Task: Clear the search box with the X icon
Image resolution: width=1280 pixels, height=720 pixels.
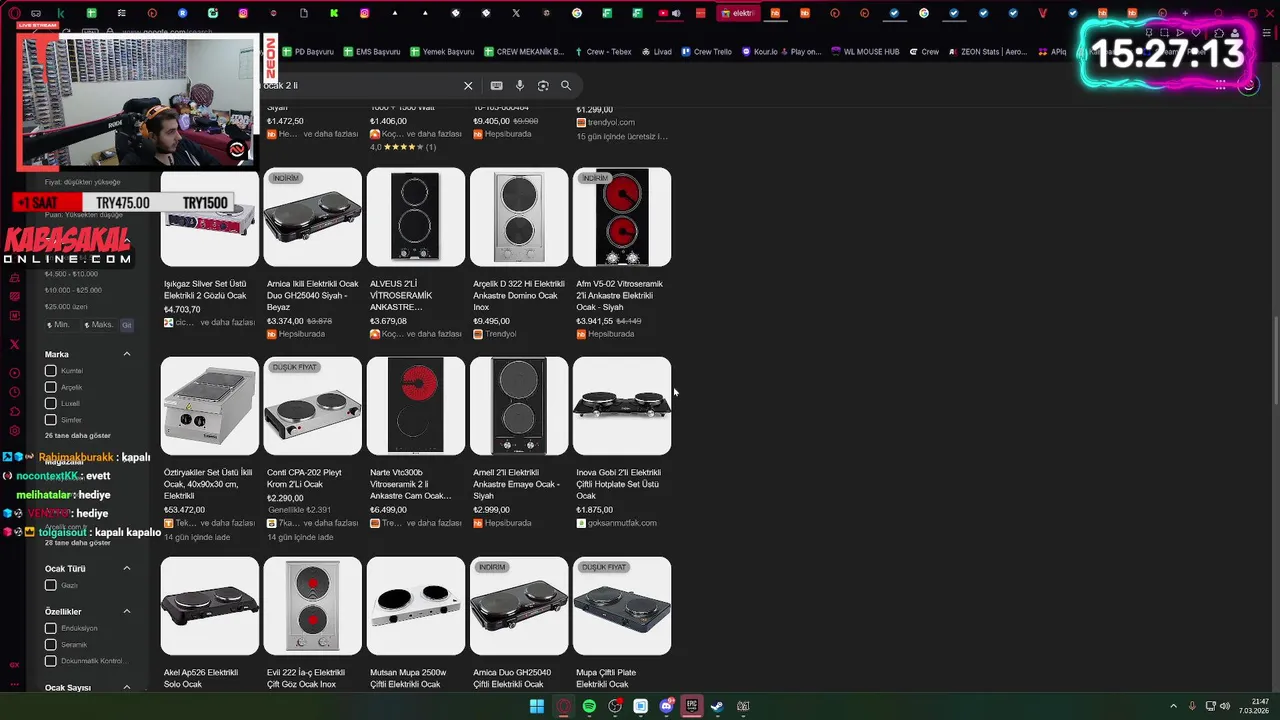Action: (468, 86)
